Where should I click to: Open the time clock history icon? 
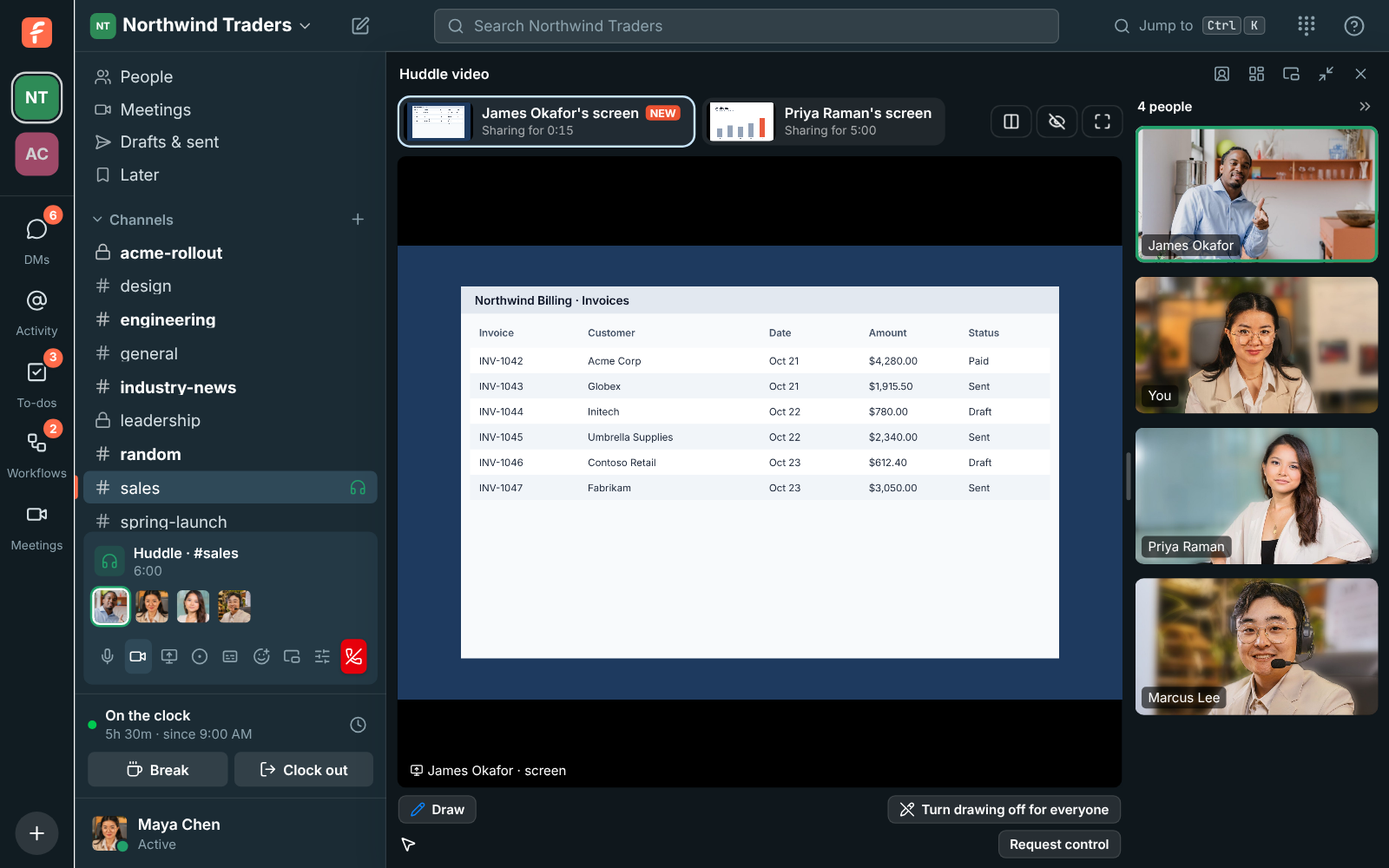pos(358,725)
